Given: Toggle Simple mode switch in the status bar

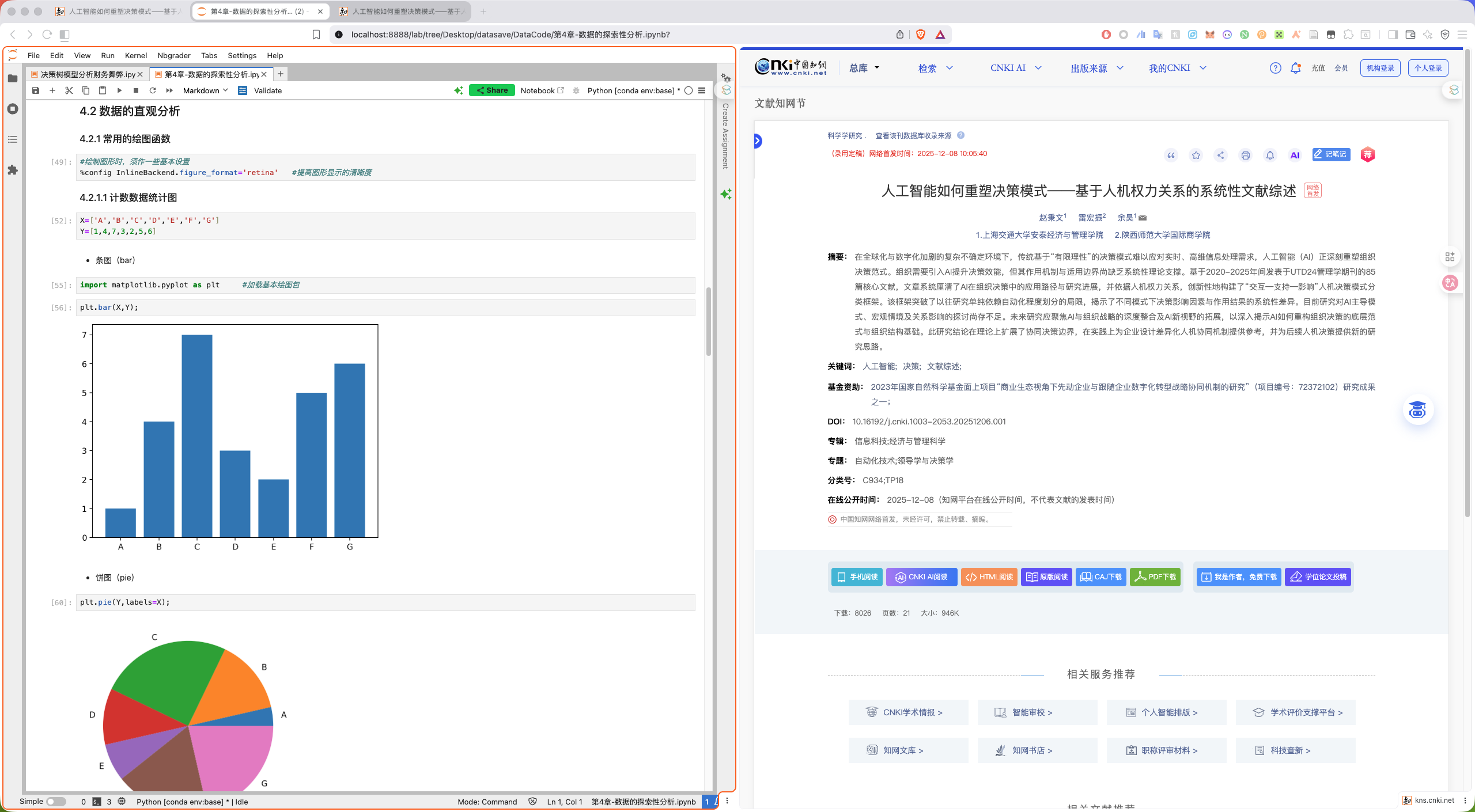Looking at the screenshot, I should click(x=56, y=801).
